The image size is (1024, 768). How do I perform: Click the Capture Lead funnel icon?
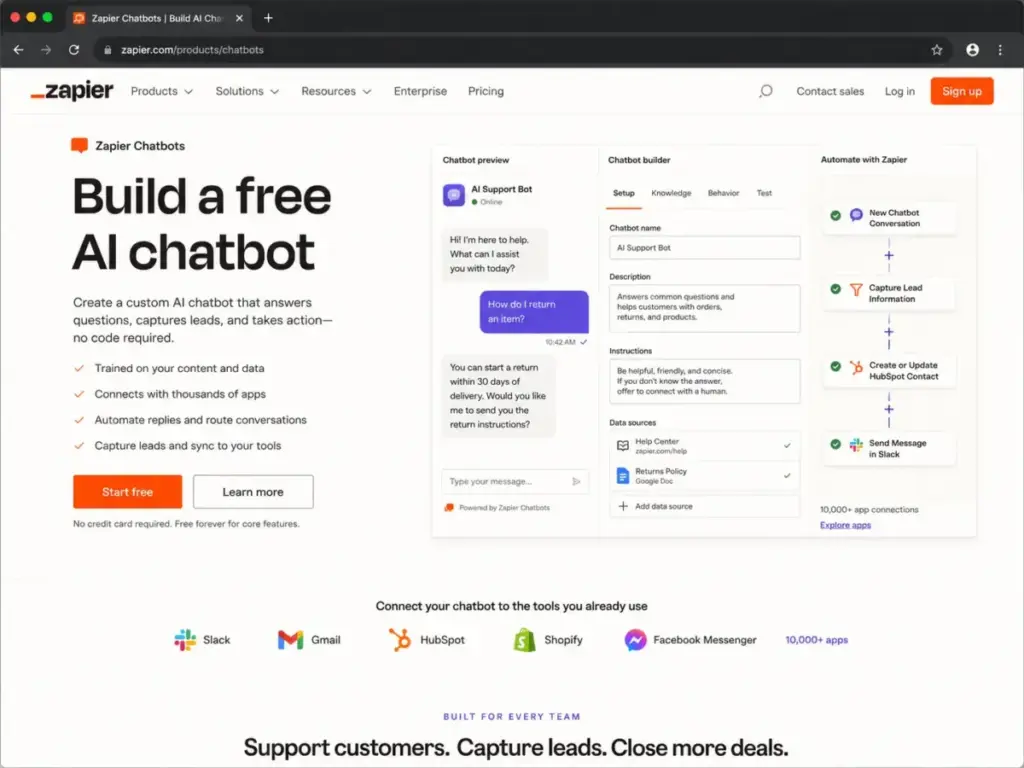pyautogui.click(x=856, y=289)
